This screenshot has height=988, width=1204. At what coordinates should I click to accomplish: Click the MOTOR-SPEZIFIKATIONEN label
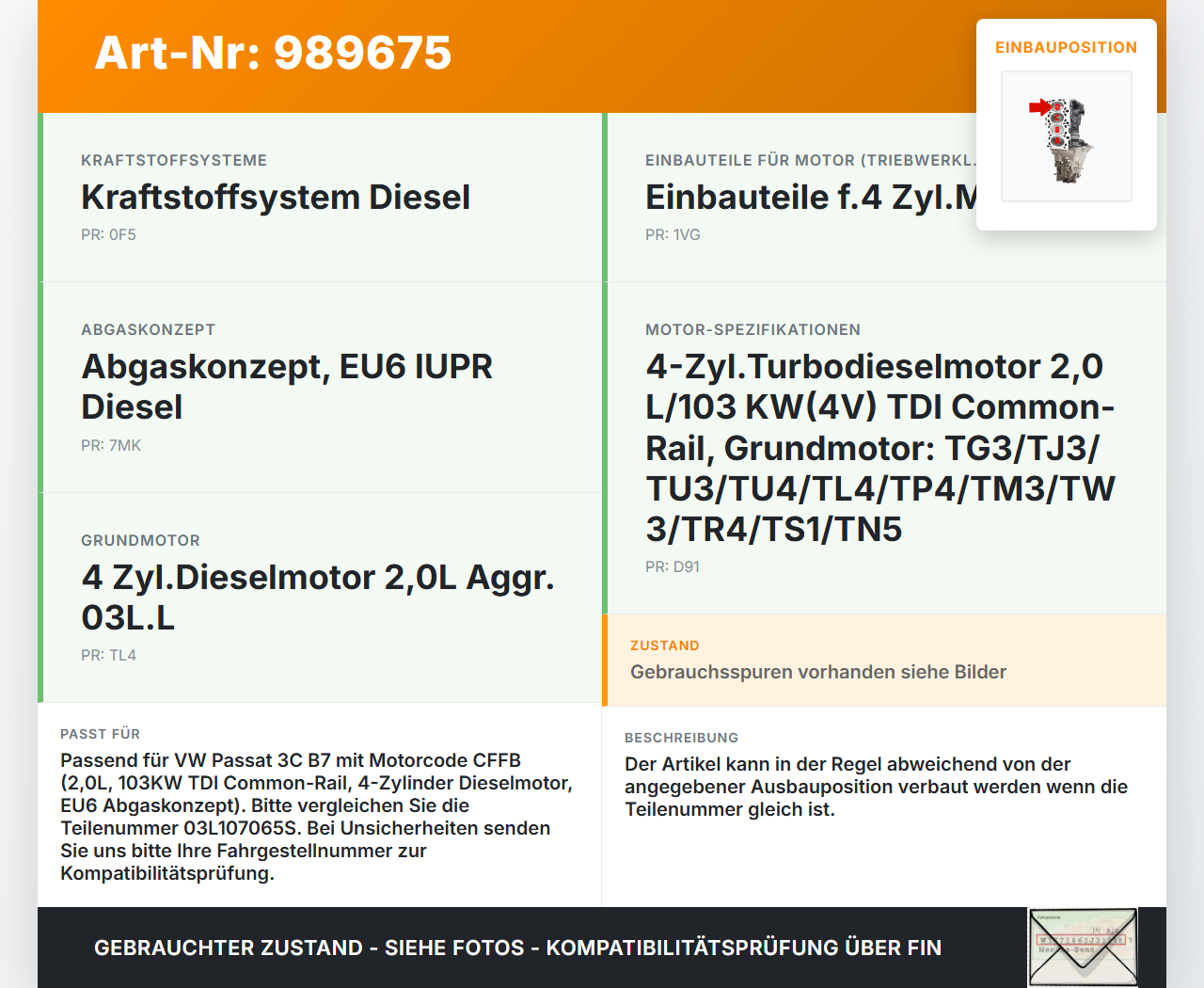tap(752, 329)
